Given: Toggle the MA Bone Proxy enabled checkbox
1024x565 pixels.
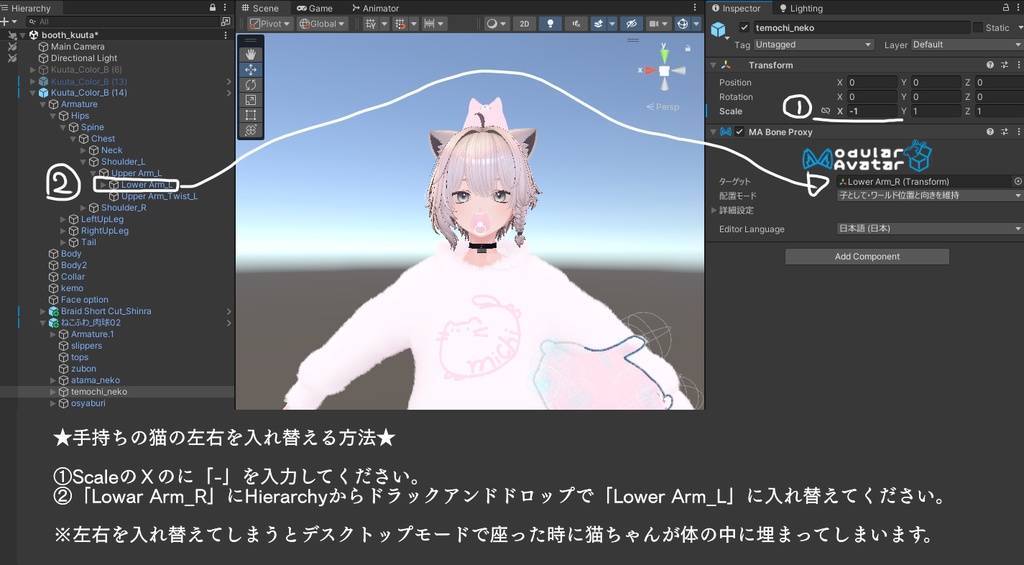Looking at the screenshot, I should 739,131.
